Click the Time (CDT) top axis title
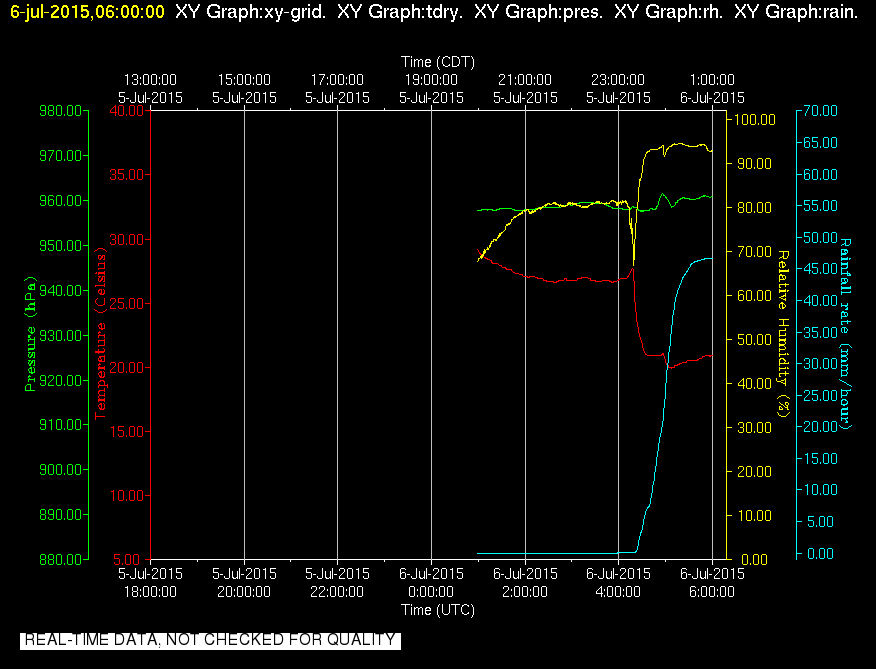876x669 pixels. (438, 61)
